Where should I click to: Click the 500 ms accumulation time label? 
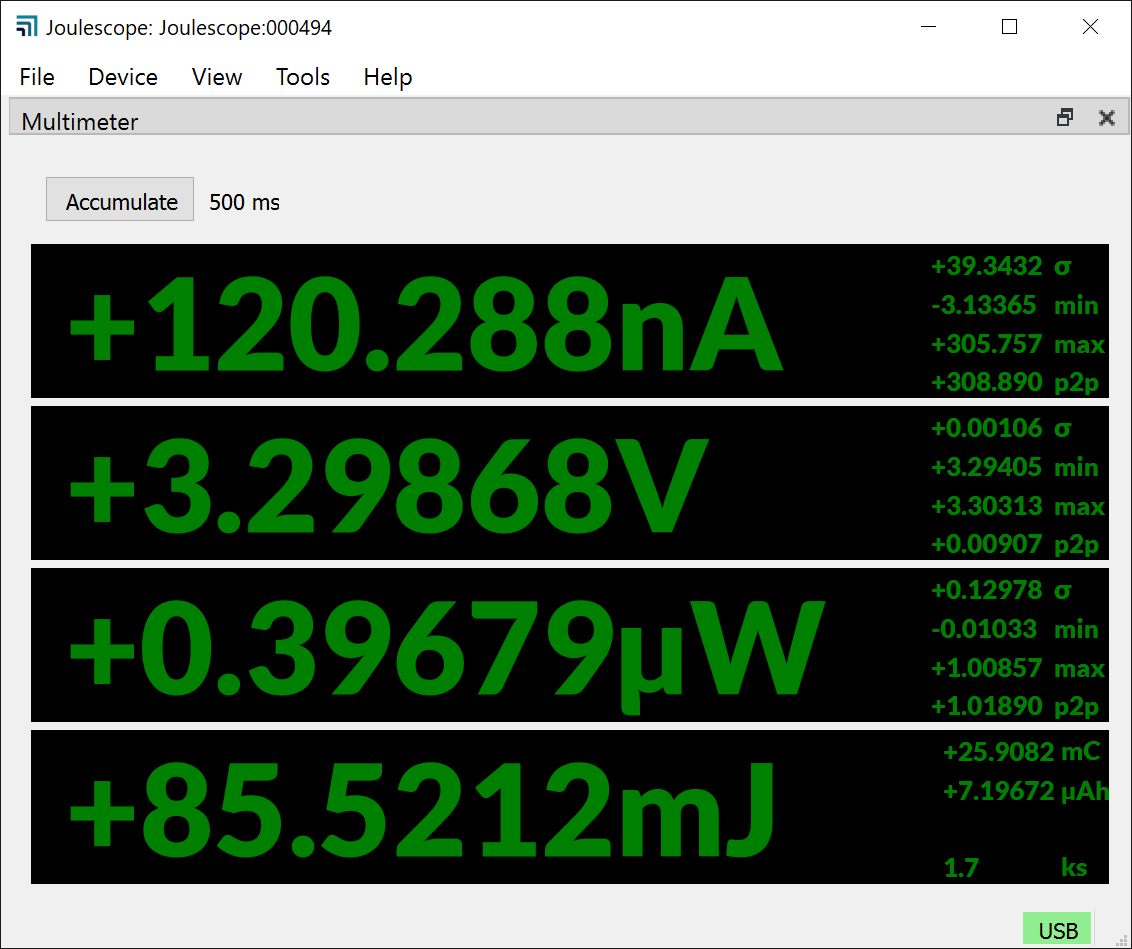point(244,202)
